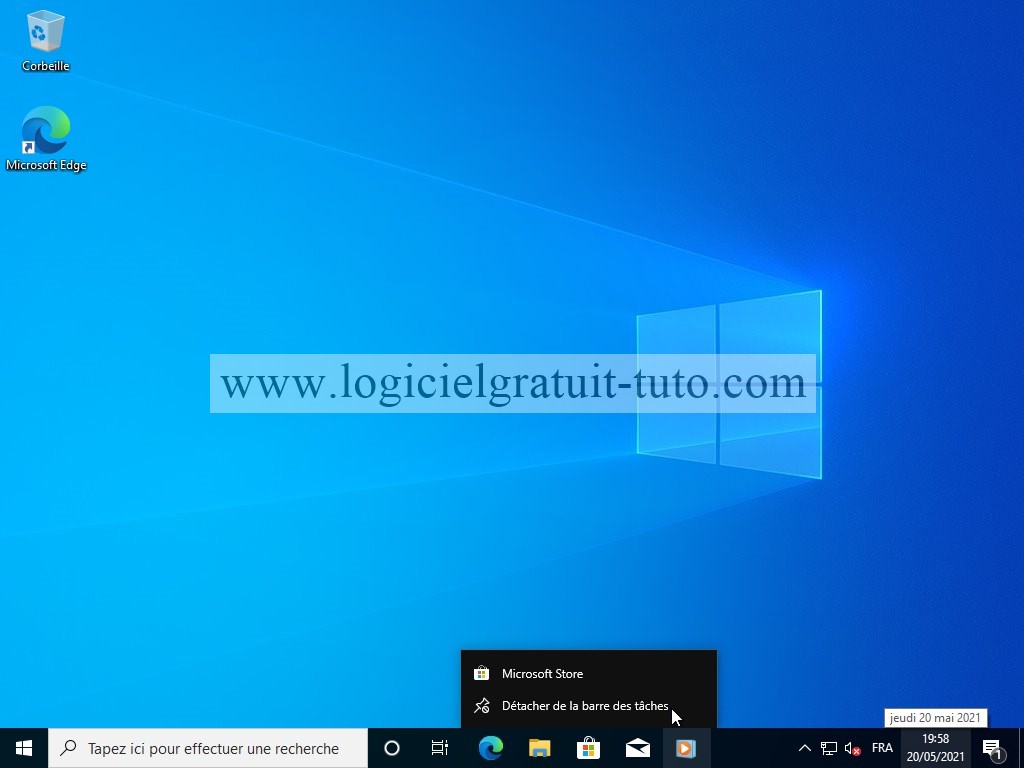Open the Corbeille recycle bin icon
This screenshot has width=1024, height=768.
(x=45, y=40)
